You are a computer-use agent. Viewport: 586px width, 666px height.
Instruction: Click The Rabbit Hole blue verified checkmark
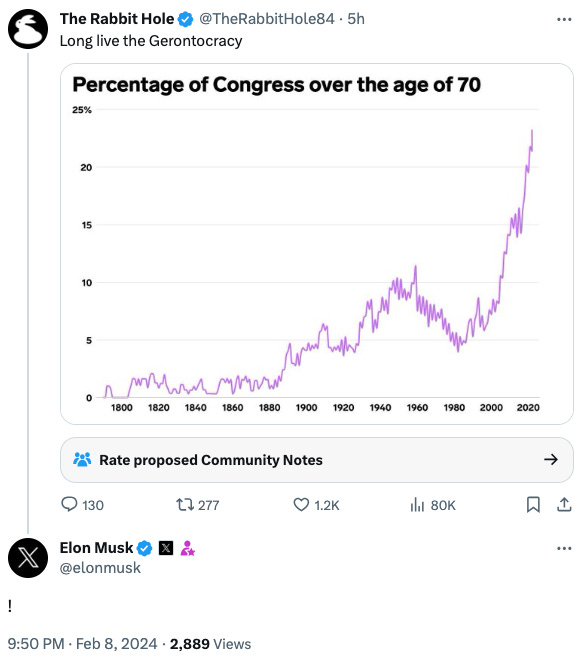(185, 19)
